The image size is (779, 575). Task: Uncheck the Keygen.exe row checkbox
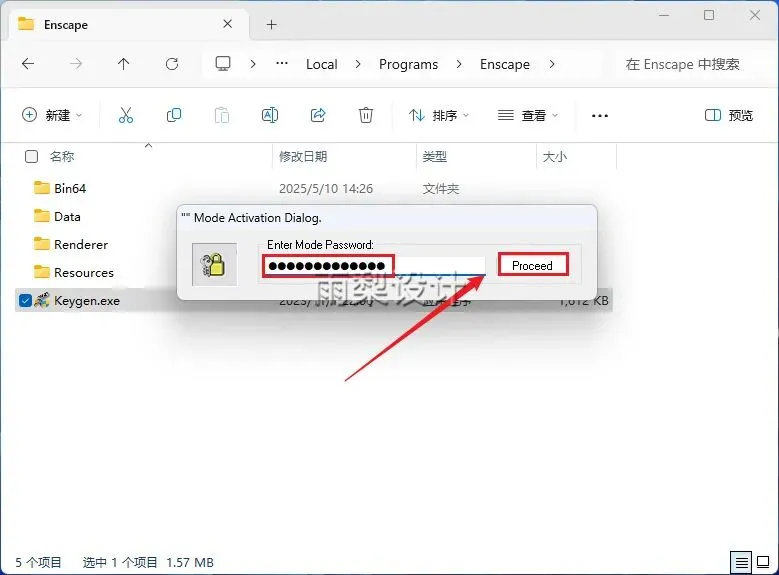click(x=25, y=300)
